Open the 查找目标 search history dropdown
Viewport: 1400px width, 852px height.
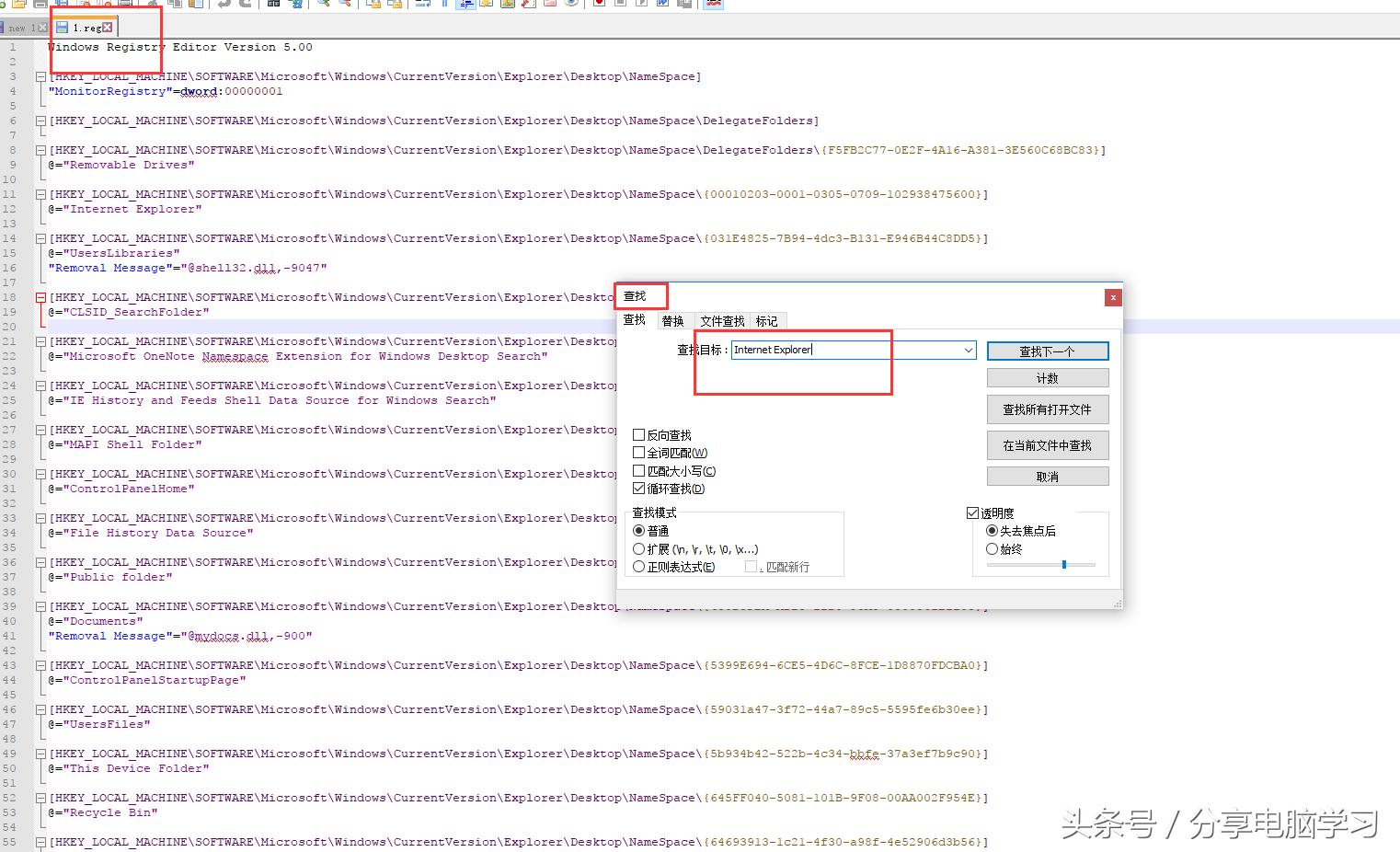(x=967, y=351)
